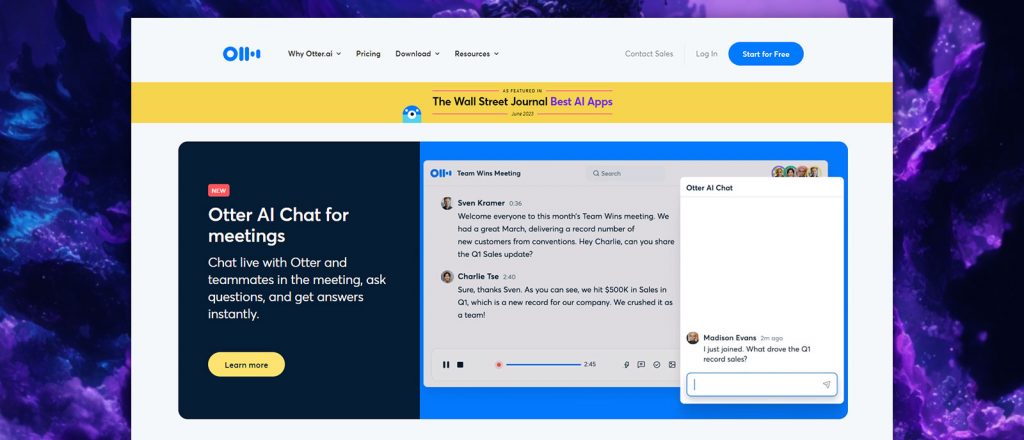
Task: Click the 'Charlie Tse' speaker name
Action: click(x=478, y=277)
